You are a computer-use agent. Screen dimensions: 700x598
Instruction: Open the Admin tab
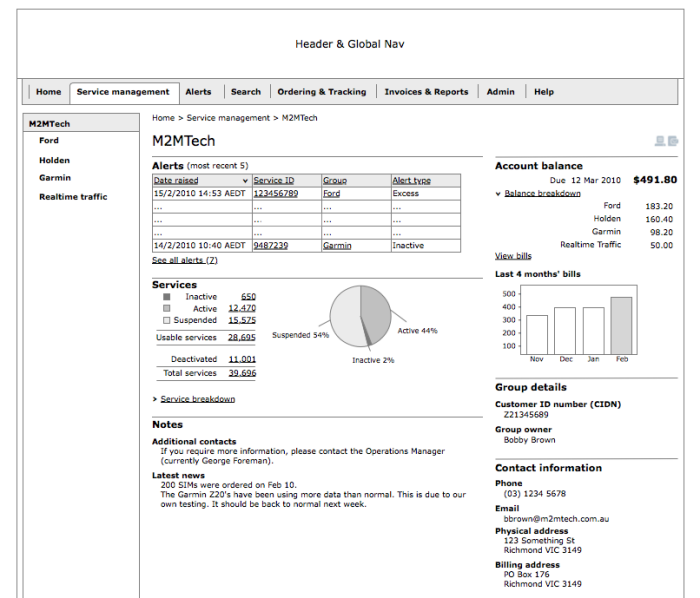click(x=500, y=92)
